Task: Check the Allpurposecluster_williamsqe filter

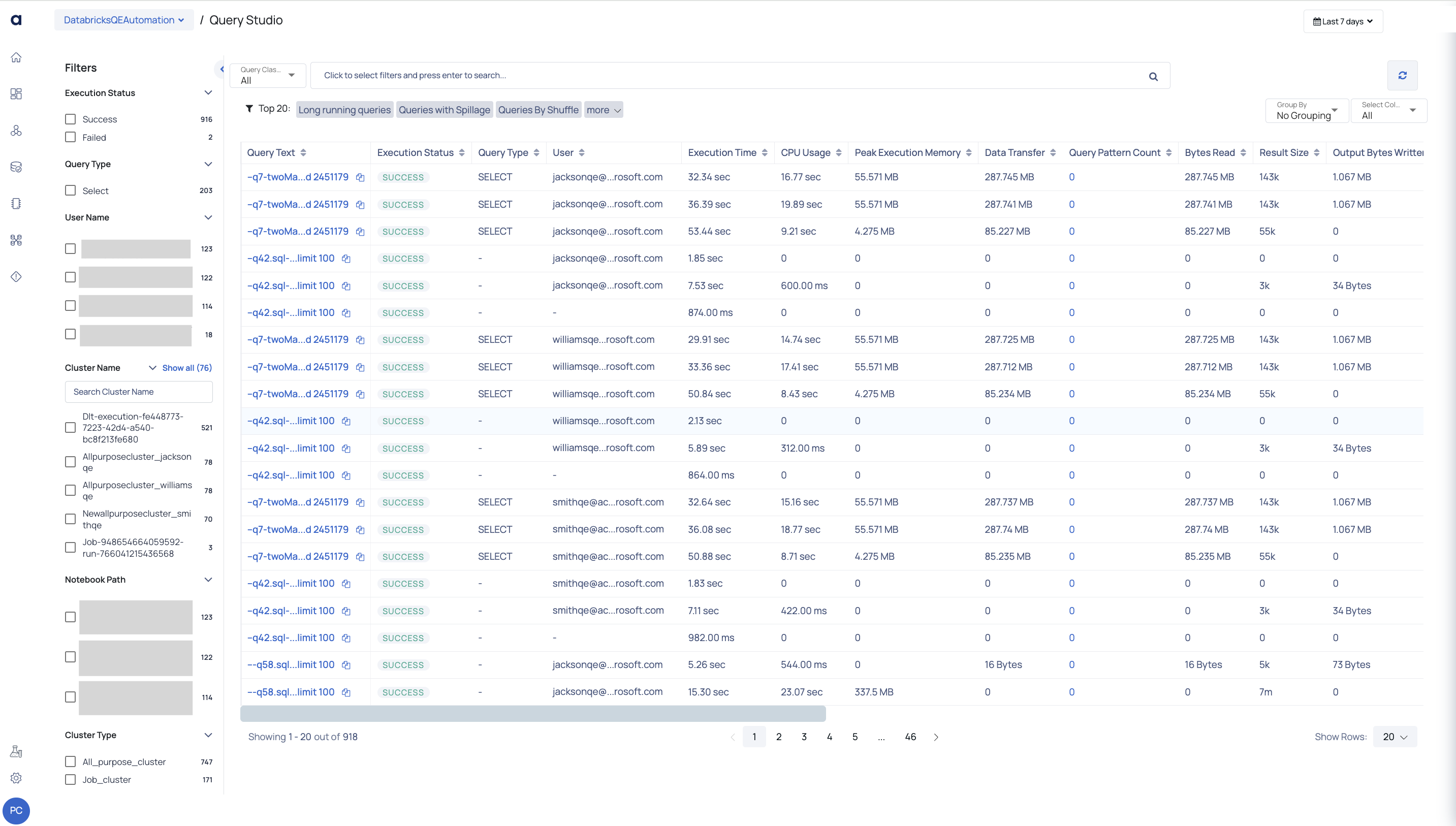Action: (x=70, y=491)
